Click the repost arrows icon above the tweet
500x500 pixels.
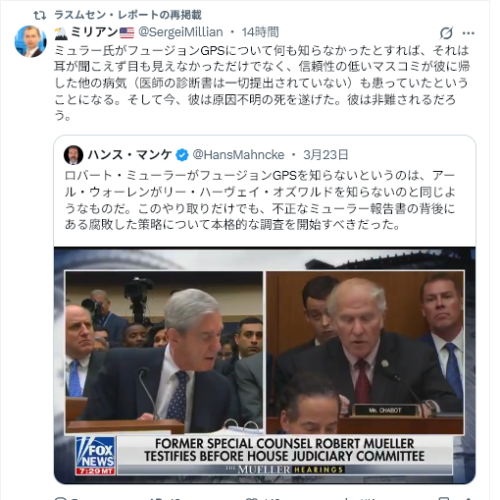click(x=40, y=15)
